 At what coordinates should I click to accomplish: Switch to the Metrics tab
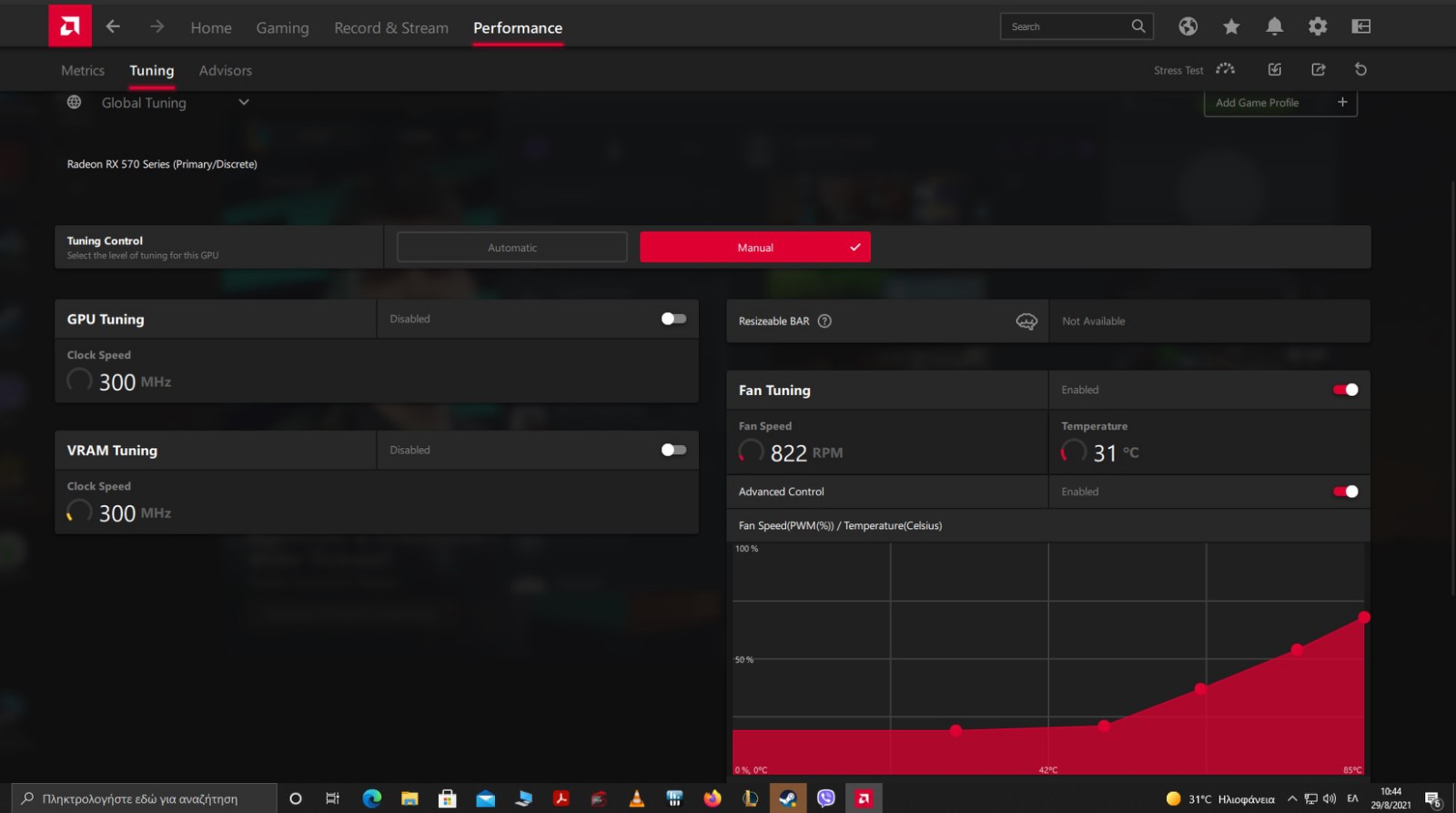tap(83, 70)
